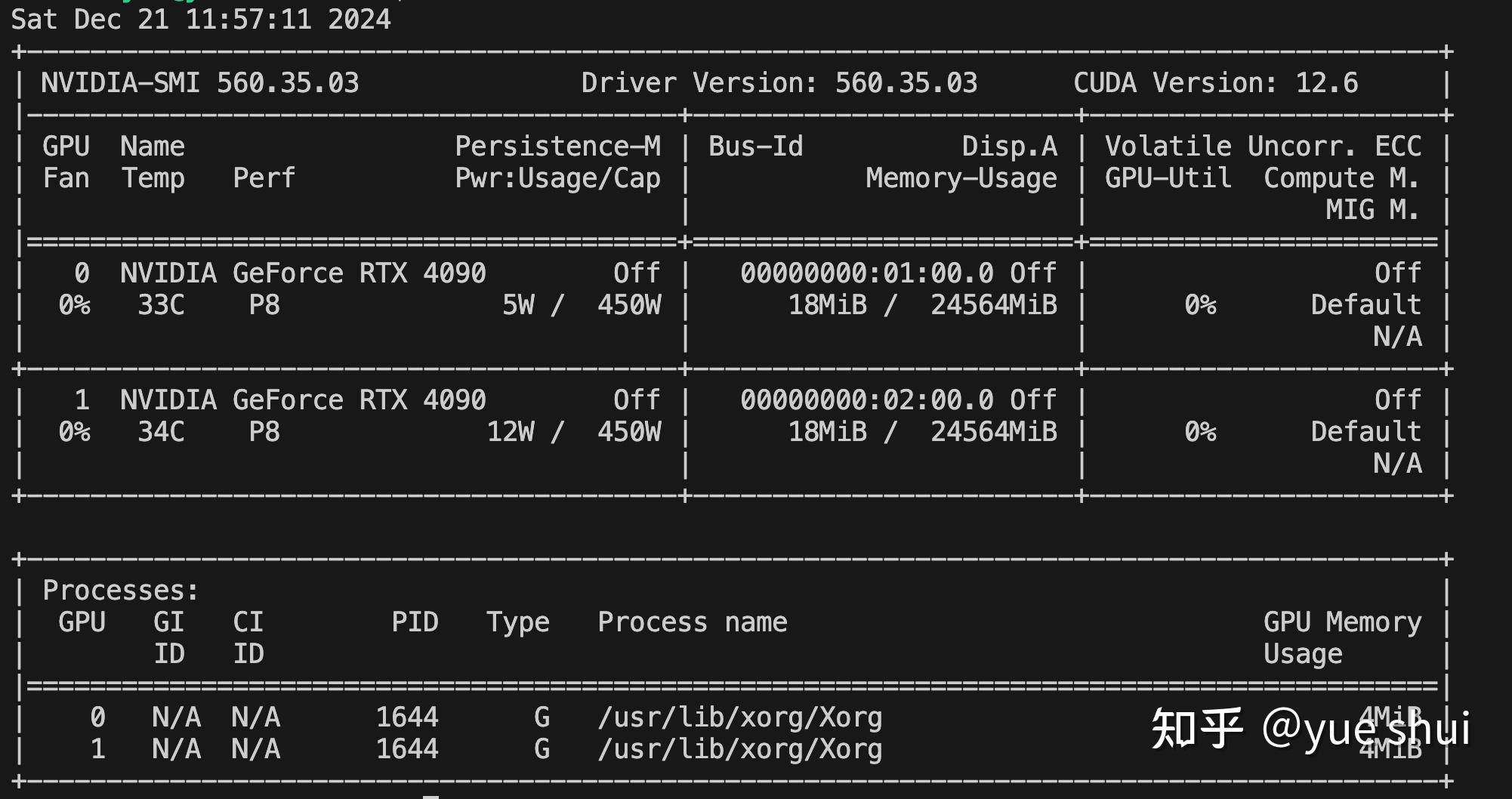This screenshot has width=1512, height=799.
Task: Click the GI ID column header
Action: 168,637
